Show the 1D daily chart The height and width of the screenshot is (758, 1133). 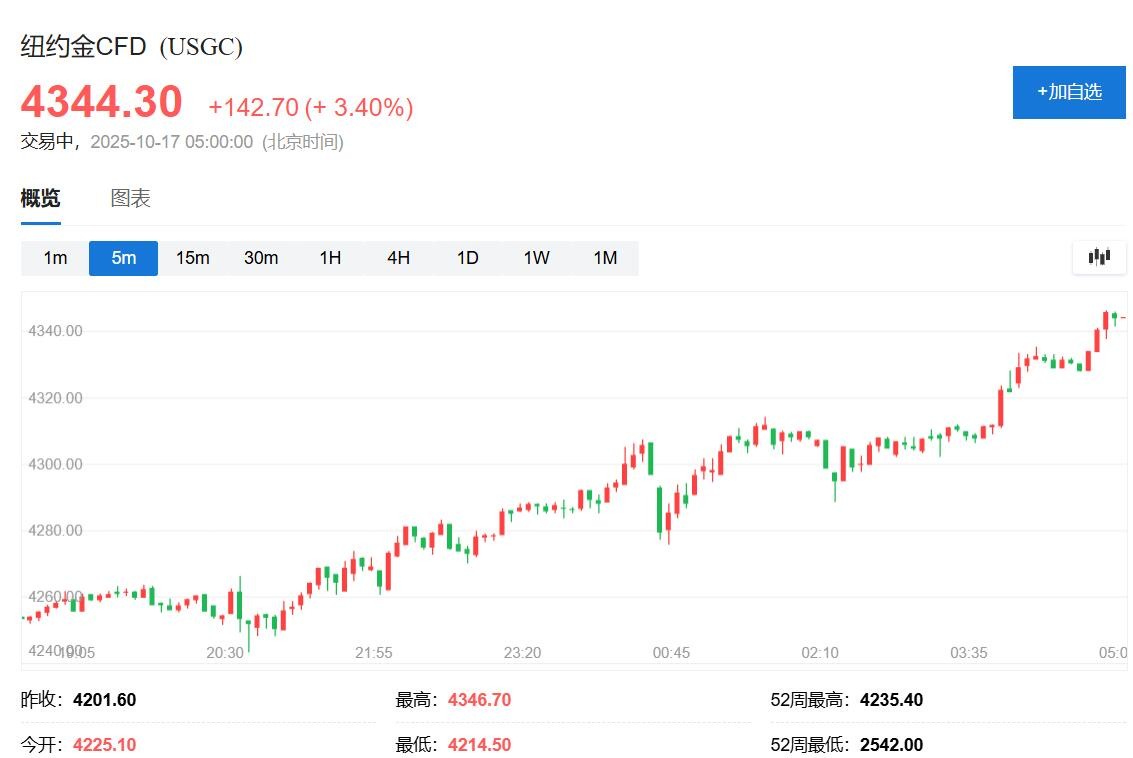(467, 258)
